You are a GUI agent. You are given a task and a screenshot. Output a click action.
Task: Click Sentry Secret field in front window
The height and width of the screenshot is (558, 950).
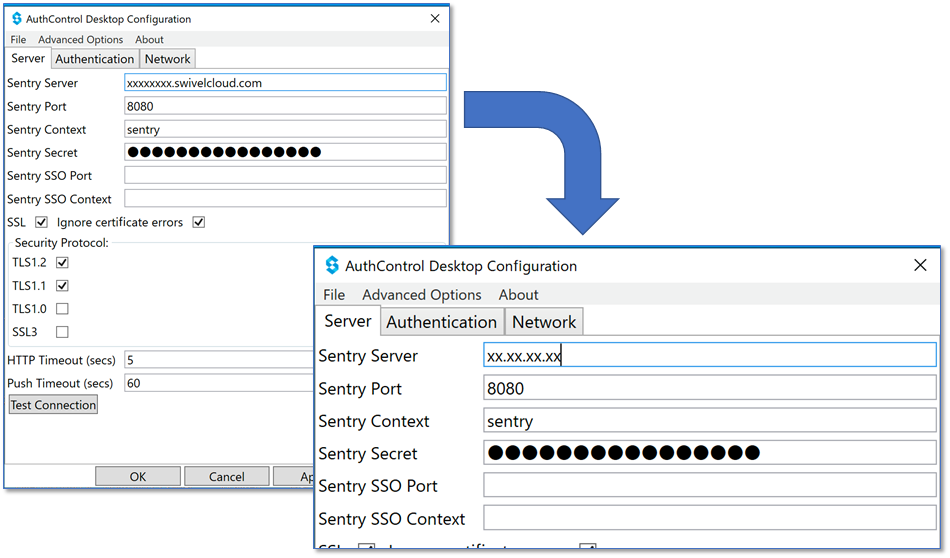coord(710,453)
